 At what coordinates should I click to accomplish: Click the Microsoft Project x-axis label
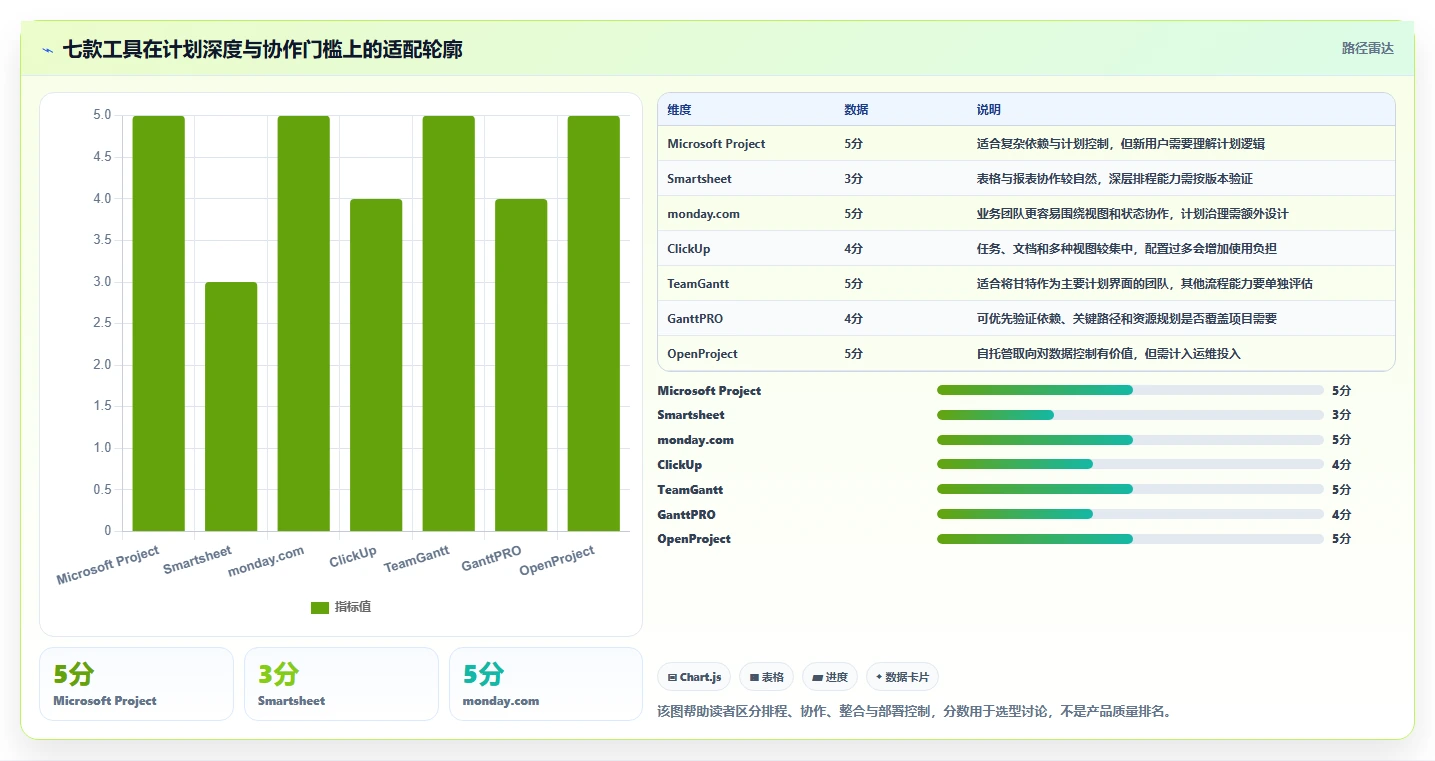pos(108,566)
